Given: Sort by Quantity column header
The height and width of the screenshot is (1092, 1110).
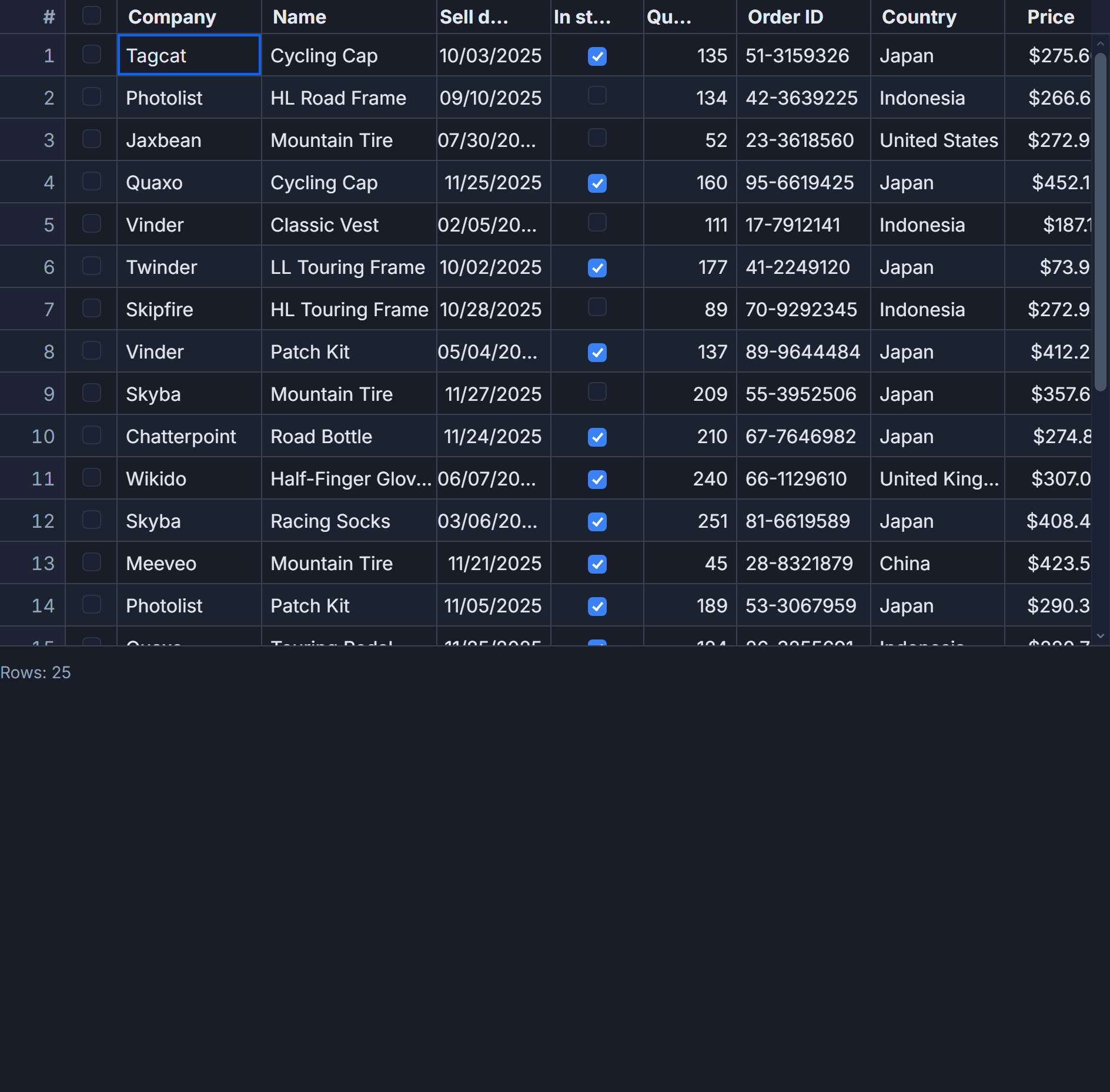Looking at the screenshot, I should point(690,17).
